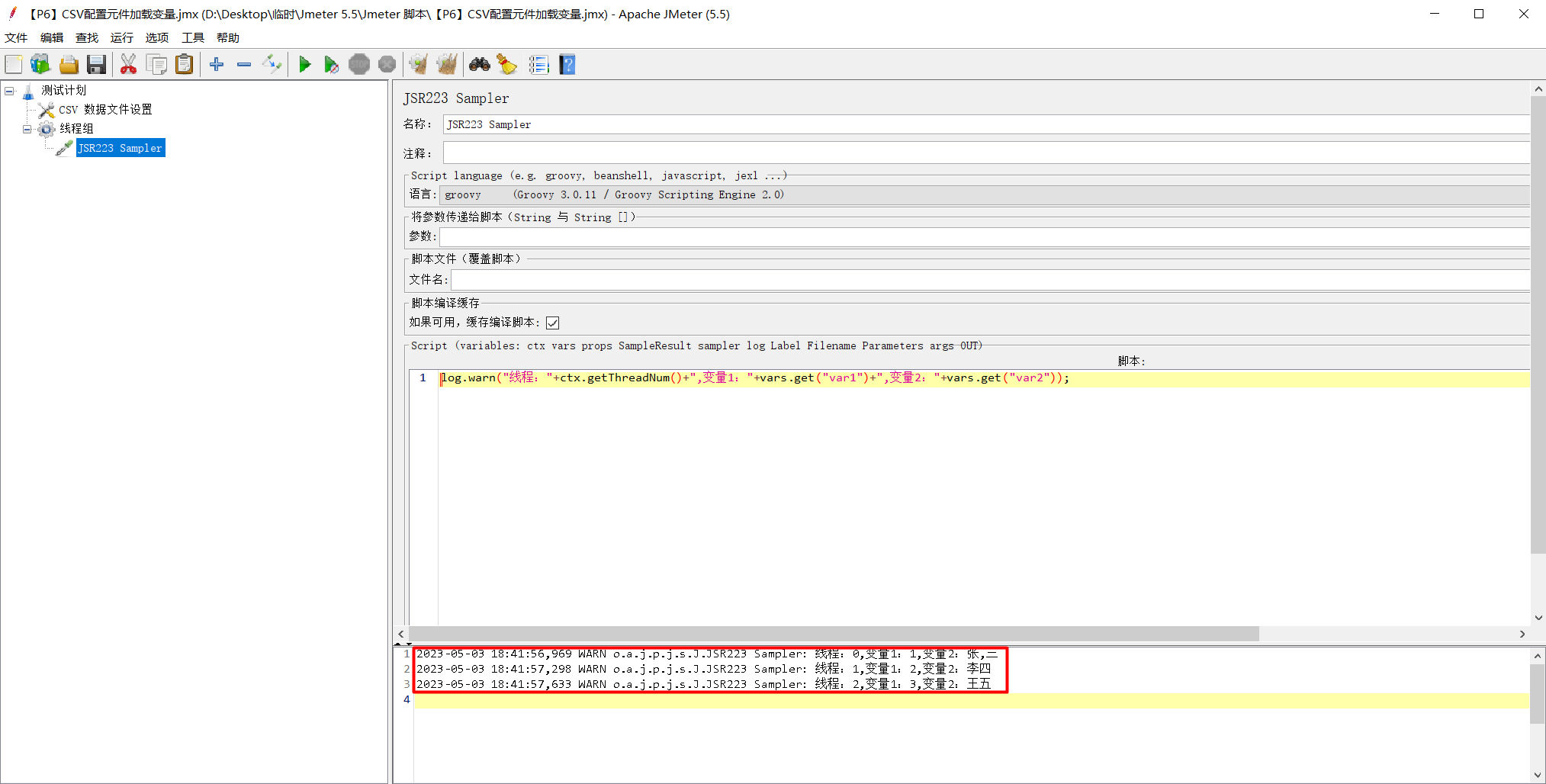
Task: Open search with the binoculars icon
Action: (x=480, y=65)
